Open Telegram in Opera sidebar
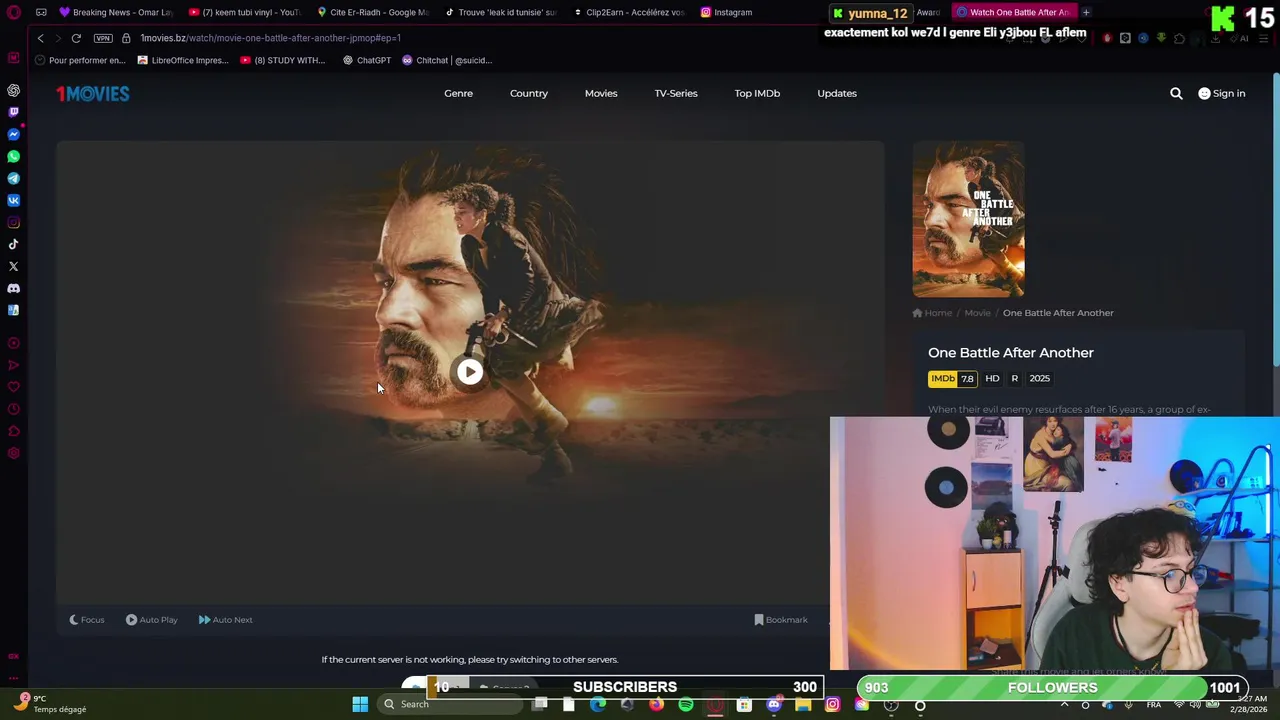Viewport: 1280px width, 720px height. point(13,178)
